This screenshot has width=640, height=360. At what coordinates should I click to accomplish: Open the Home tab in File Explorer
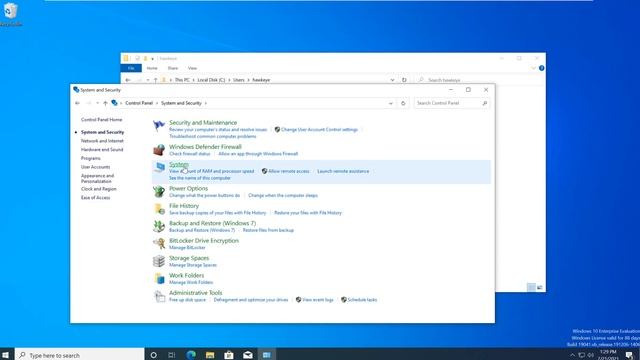coord(152,68)
